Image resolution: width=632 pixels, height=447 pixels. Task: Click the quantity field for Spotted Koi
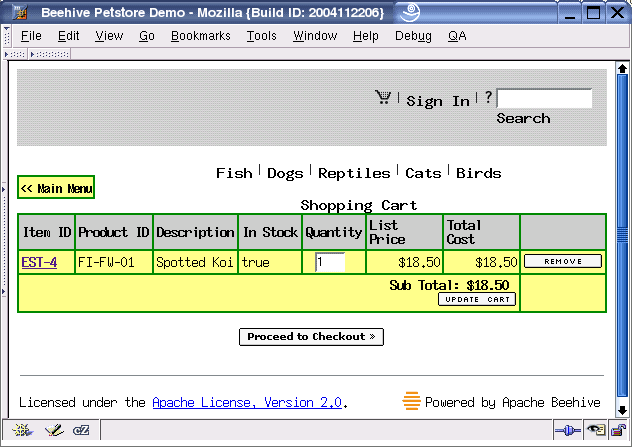coord(330,262)
